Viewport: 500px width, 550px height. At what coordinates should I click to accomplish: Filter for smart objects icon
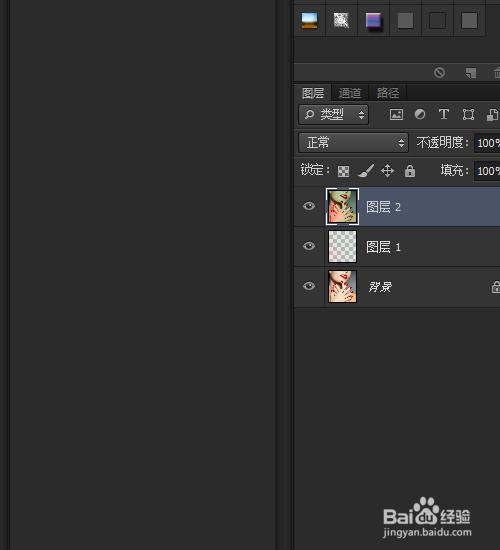pos(492,114)
